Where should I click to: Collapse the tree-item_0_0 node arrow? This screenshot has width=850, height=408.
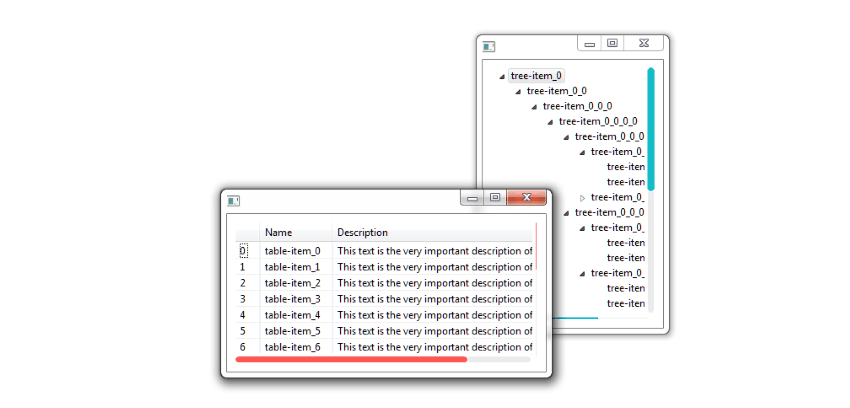point(518,92)
